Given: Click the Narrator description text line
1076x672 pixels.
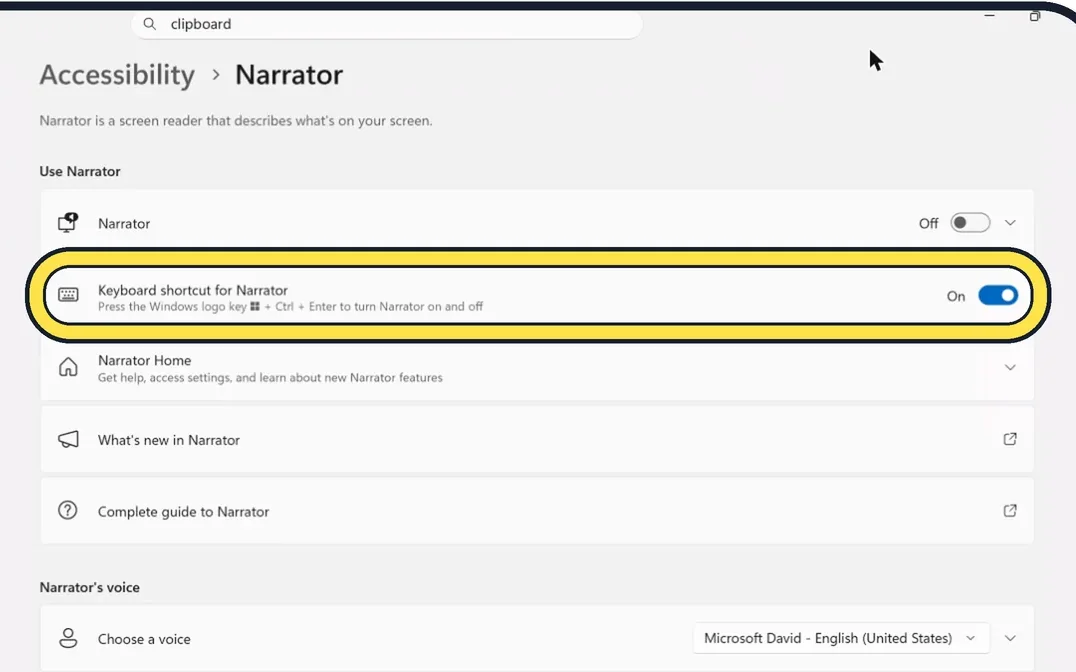Looking at the screenshot, I should point(235,121).
